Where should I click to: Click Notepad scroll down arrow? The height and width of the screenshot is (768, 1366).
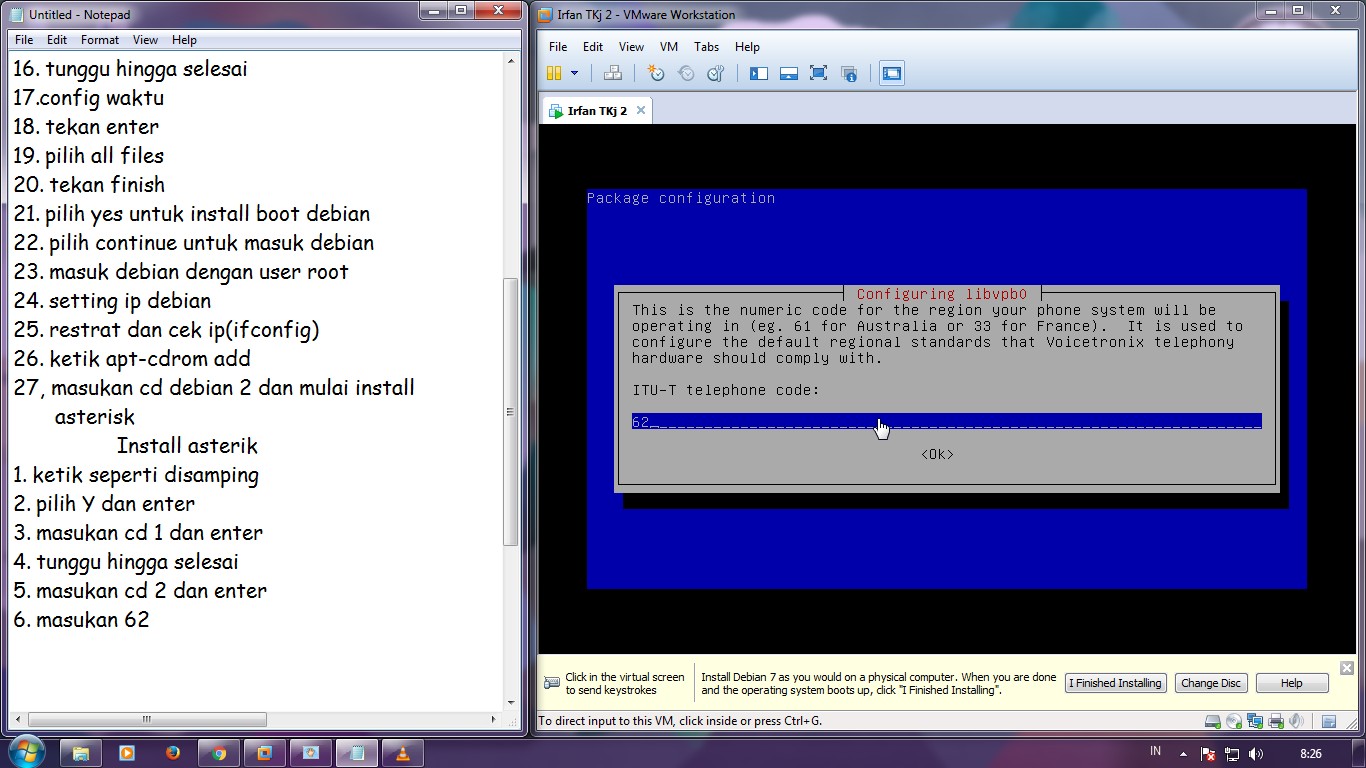(511, 702)
